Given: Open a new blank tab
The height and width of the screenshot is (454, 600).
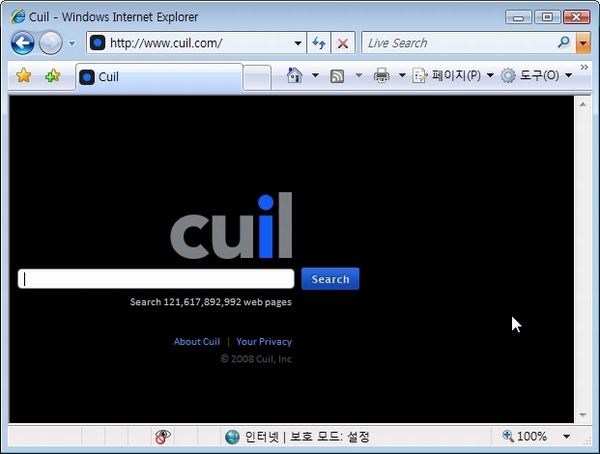Looking at the screenshot, I should point(257,78).
